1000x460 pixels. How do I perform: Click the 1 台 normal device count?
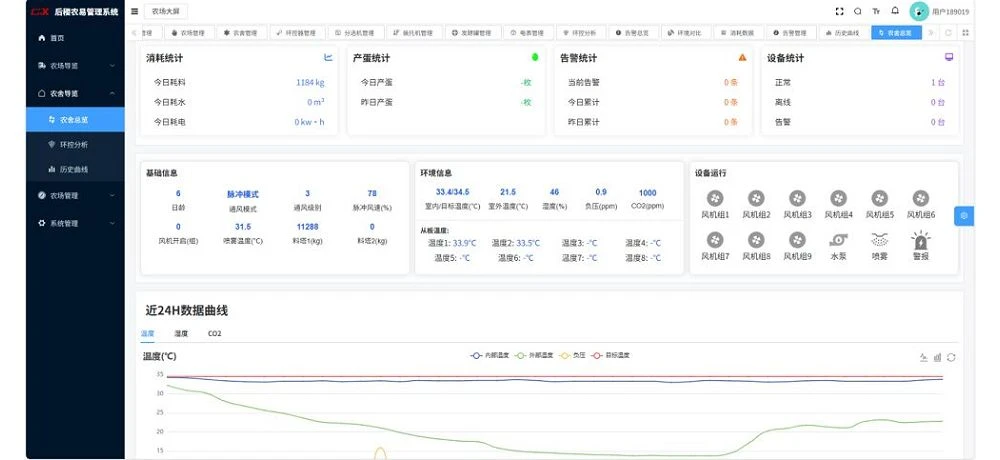[x=938, y=82]
